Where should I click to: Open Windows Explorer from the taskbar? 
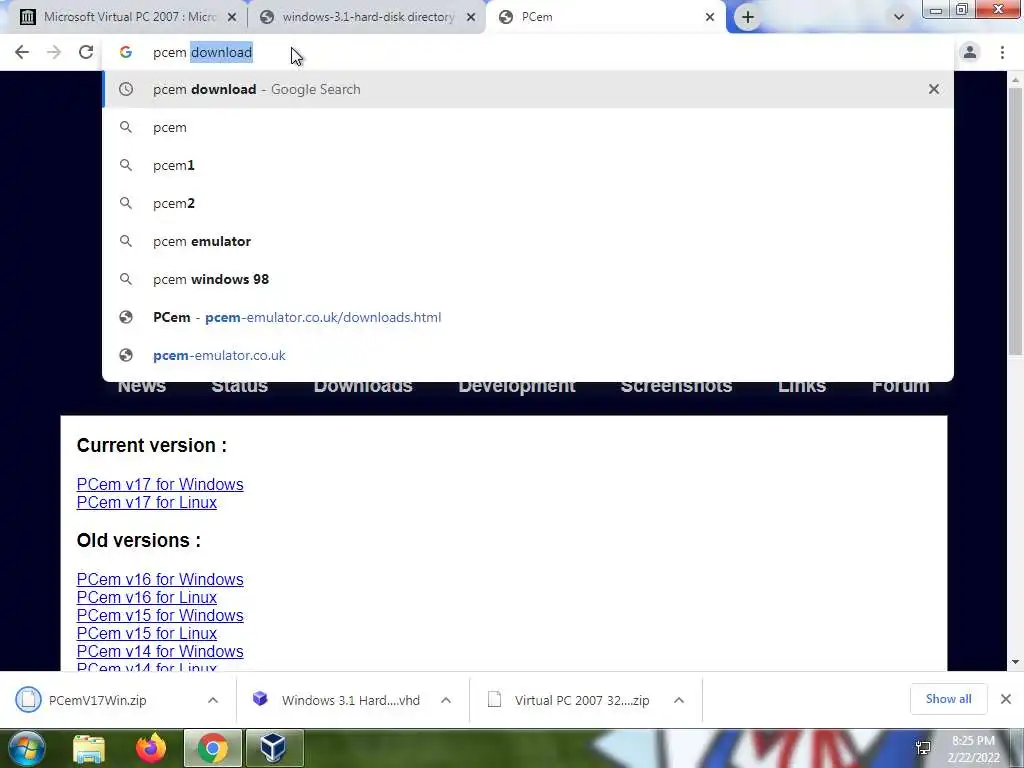[89, 748]
